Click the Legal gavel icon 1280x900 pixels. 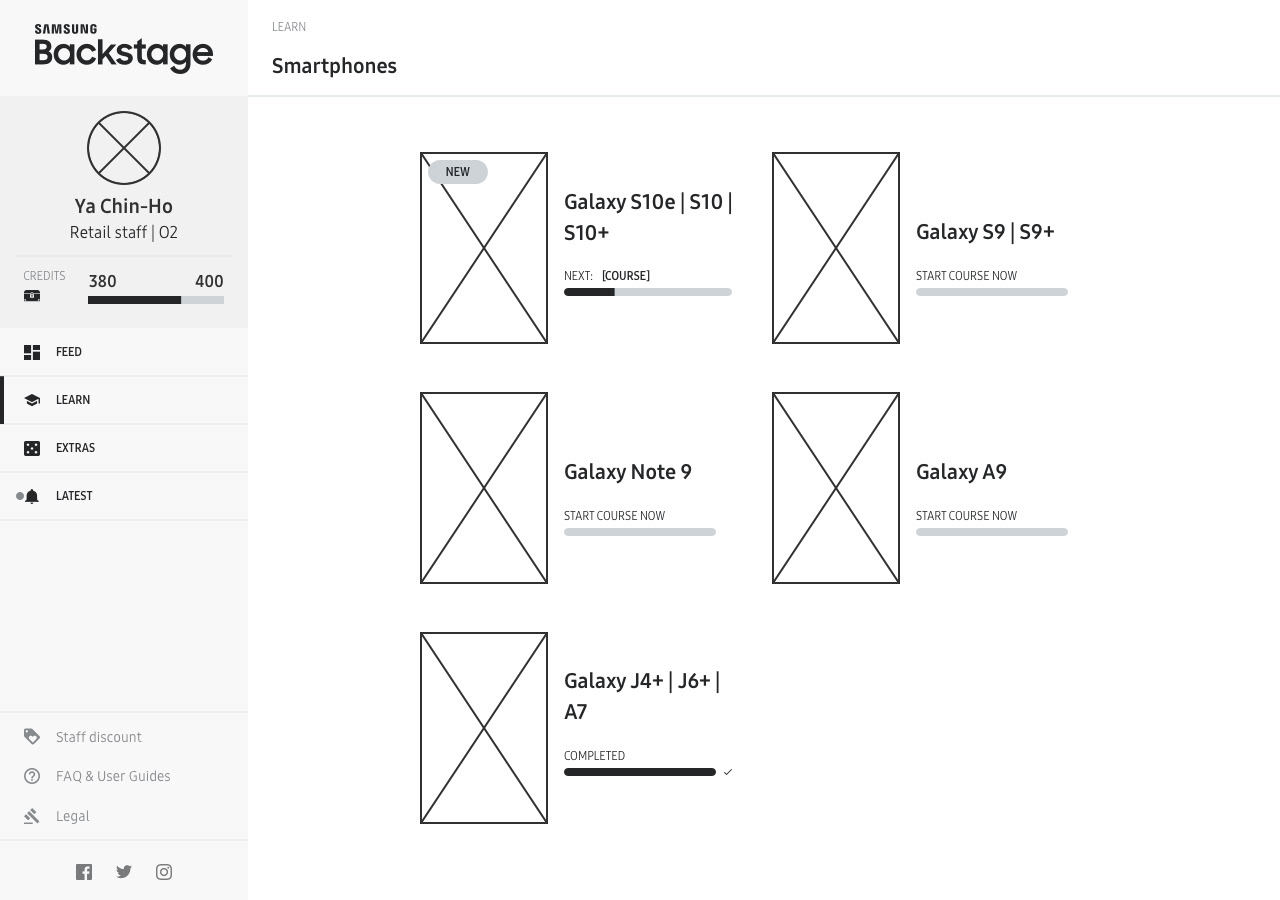pos(32,816)
